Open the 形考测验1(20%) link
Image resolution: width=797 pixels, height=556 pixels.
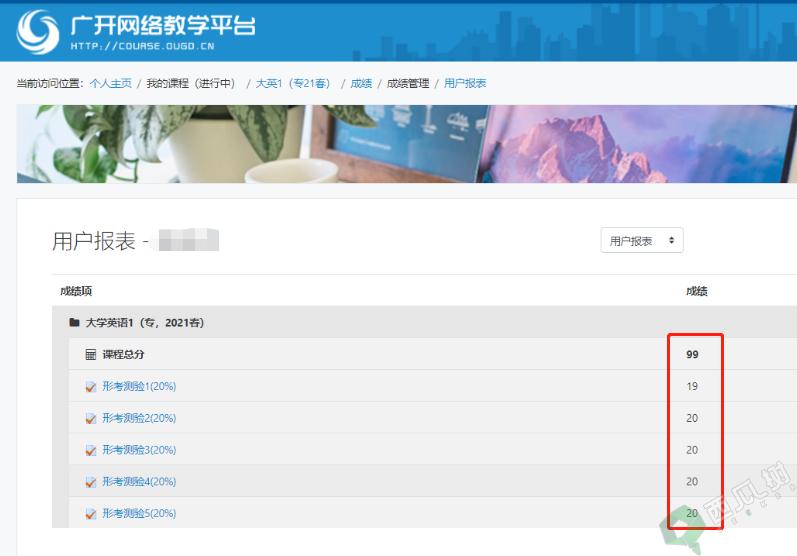pos(139,386)
